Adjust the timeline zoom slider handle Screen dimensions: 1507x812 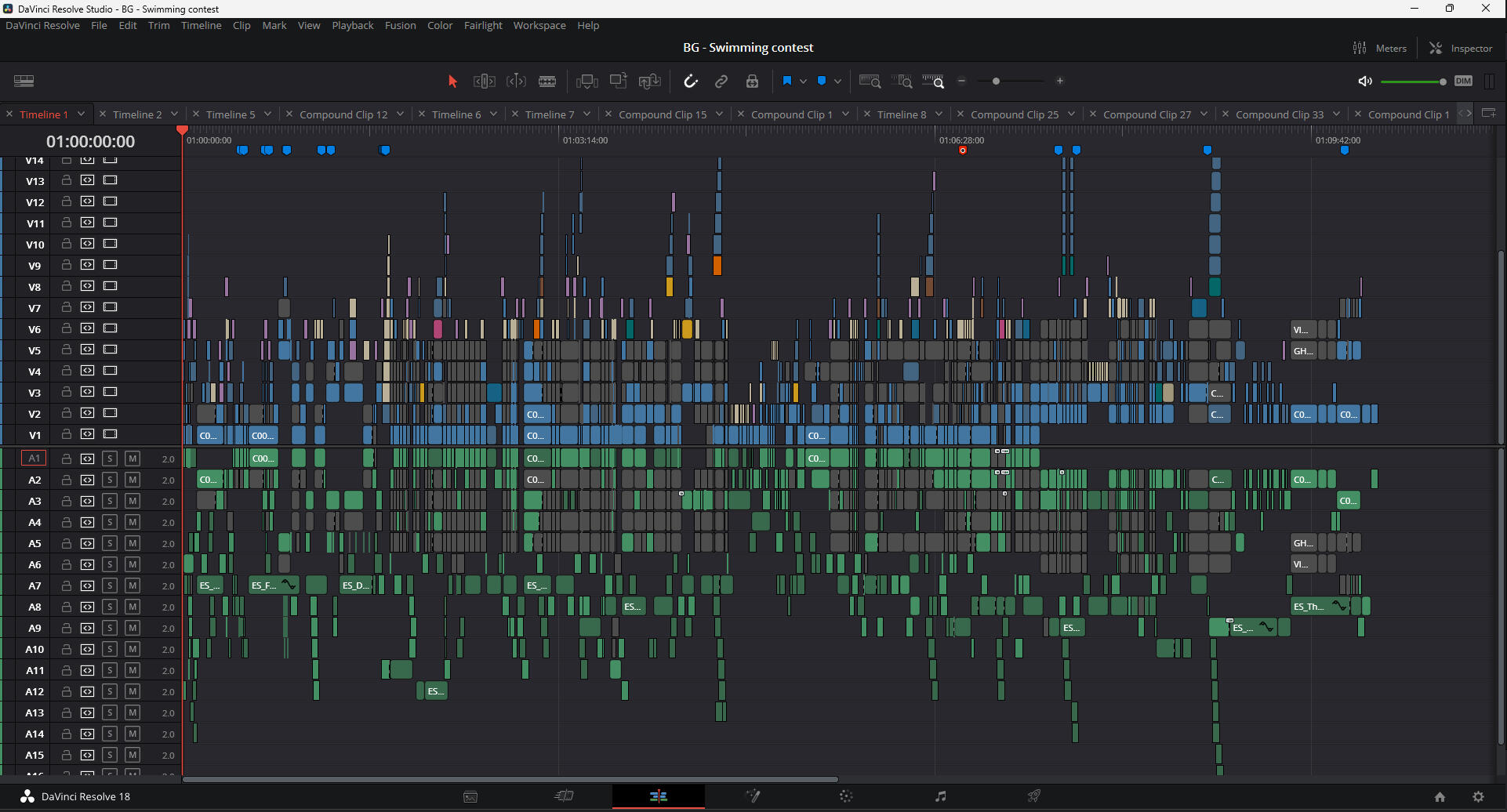pos(996,82)
